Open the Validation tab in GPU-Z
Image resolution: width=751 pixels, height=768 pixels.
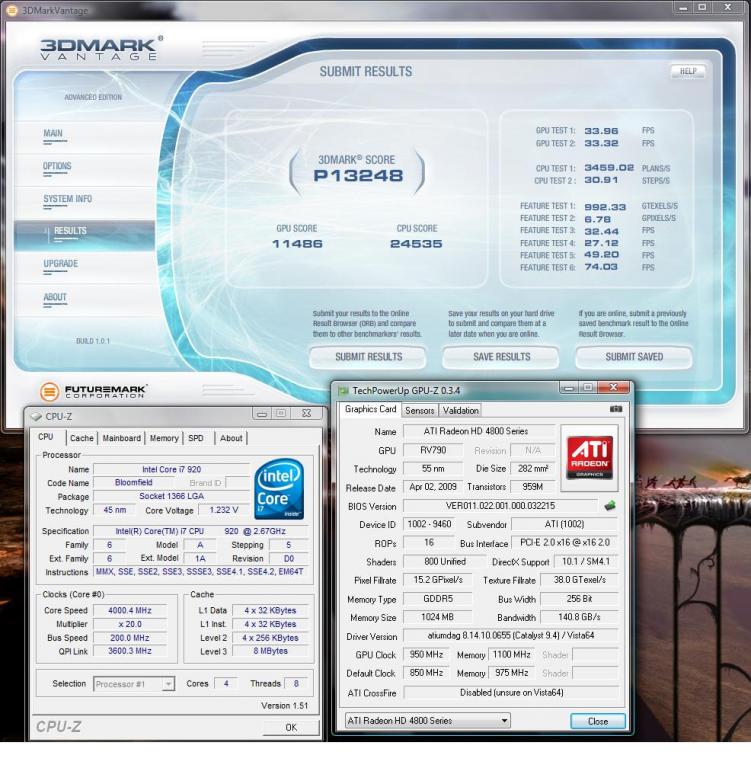point(460,410)
